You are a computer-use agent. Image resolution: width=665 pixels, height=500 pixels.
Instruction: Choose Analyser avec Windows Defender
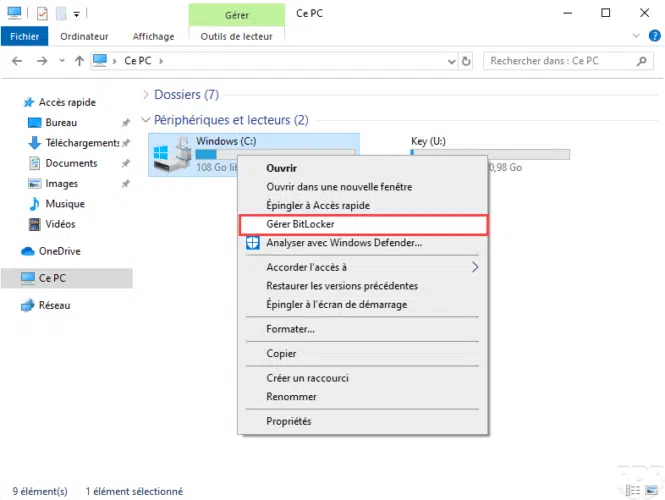(344, 243)
